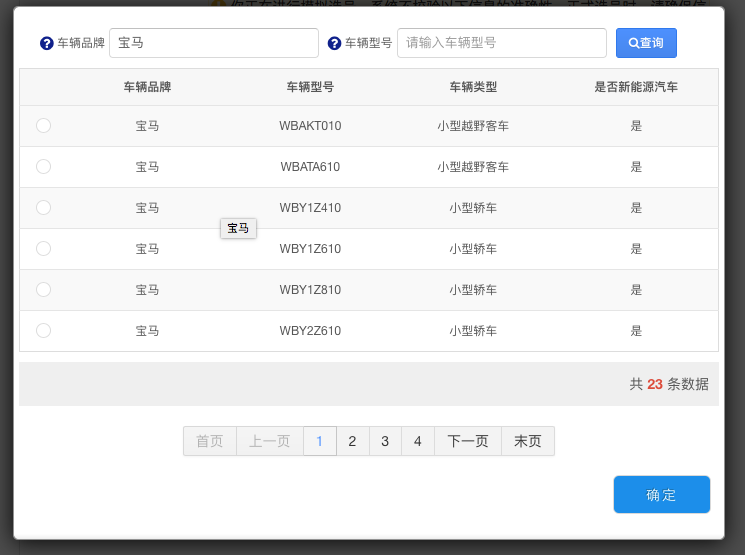Click 末页 to jump to the last page
Screen dimensions: 745x555
coord(528,441)
